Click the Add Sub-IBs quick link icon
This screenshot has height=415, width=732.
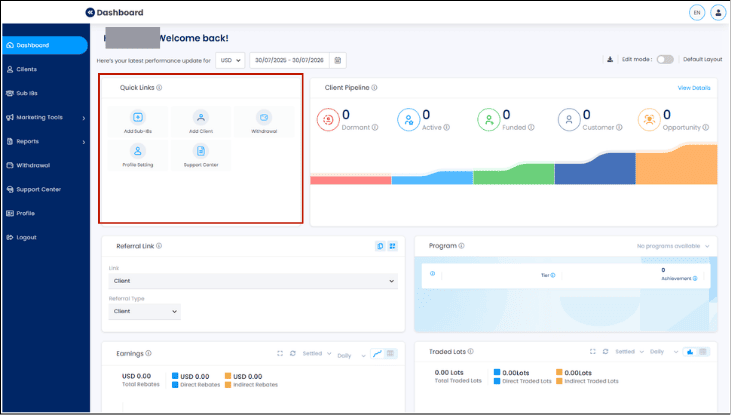click(x=138, y=117)
